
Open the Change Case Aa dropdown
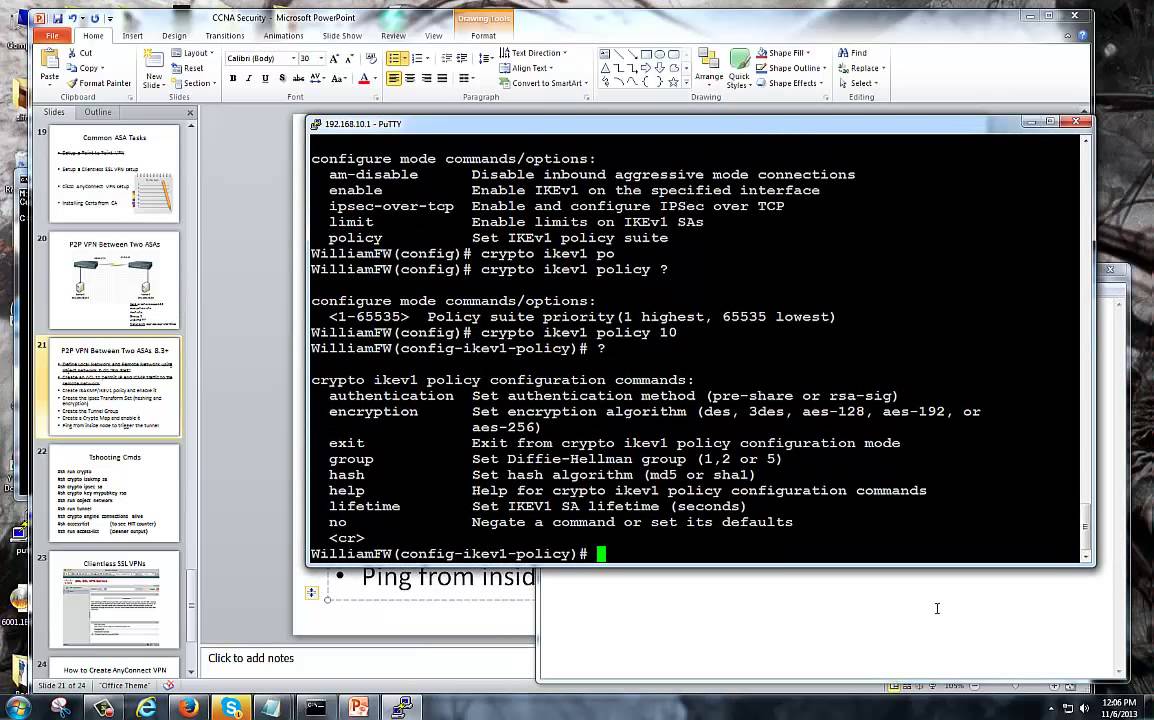pos(339,78)
